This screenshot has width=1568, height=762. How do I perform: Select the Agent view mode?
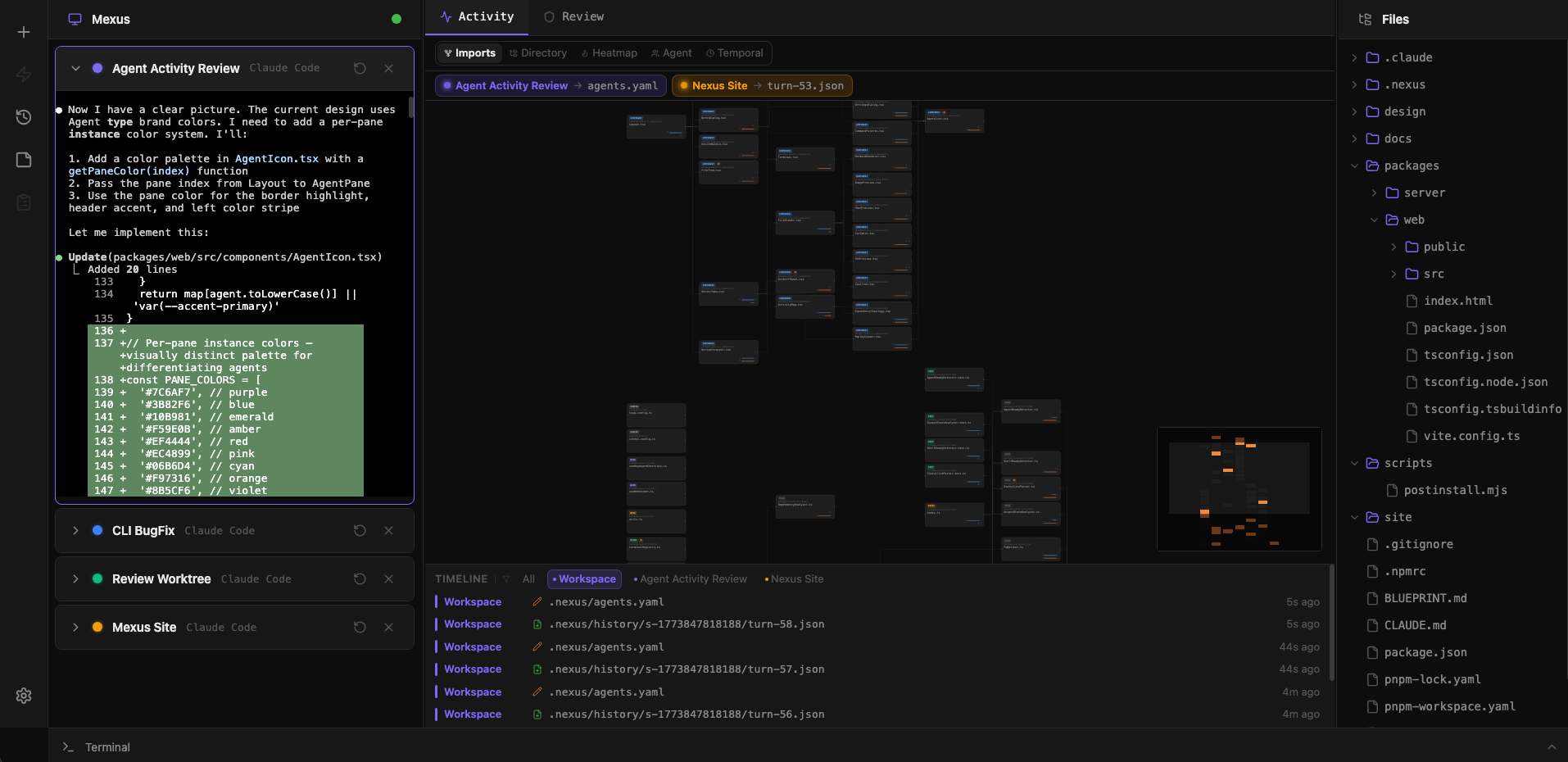(x=671, y=52)
